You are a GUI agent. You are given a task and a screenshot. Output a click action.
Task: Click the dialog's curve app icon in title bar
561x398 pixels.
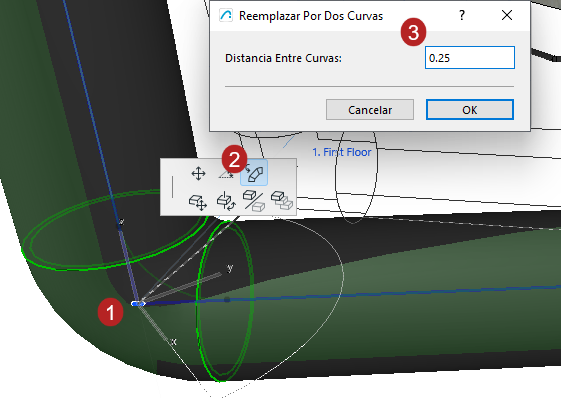[x=226, y=16]
